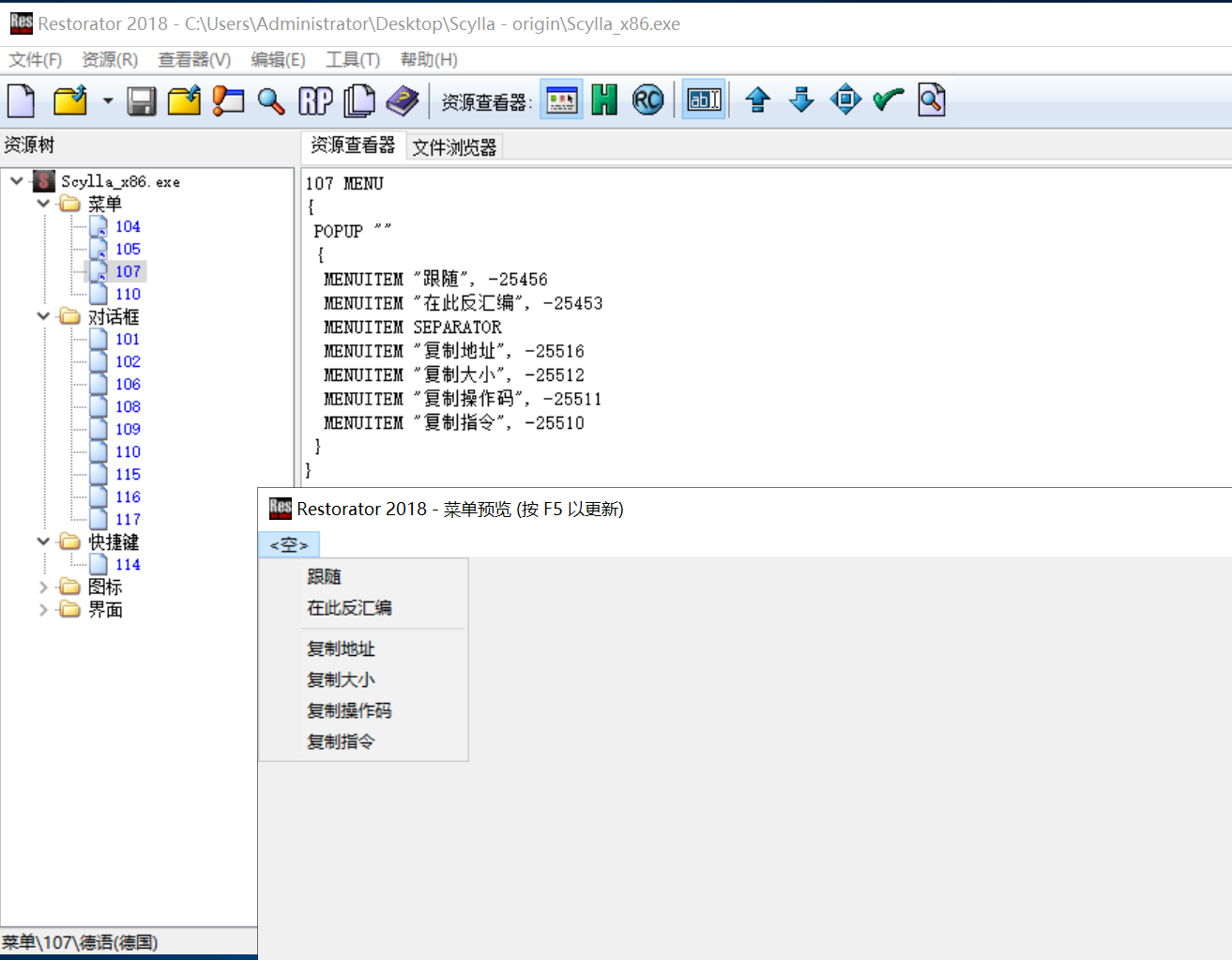Open the 资源(R) menu
The width and height of the screenshot is (1232, 960).
pyautogui.click(x=110, y=60)
